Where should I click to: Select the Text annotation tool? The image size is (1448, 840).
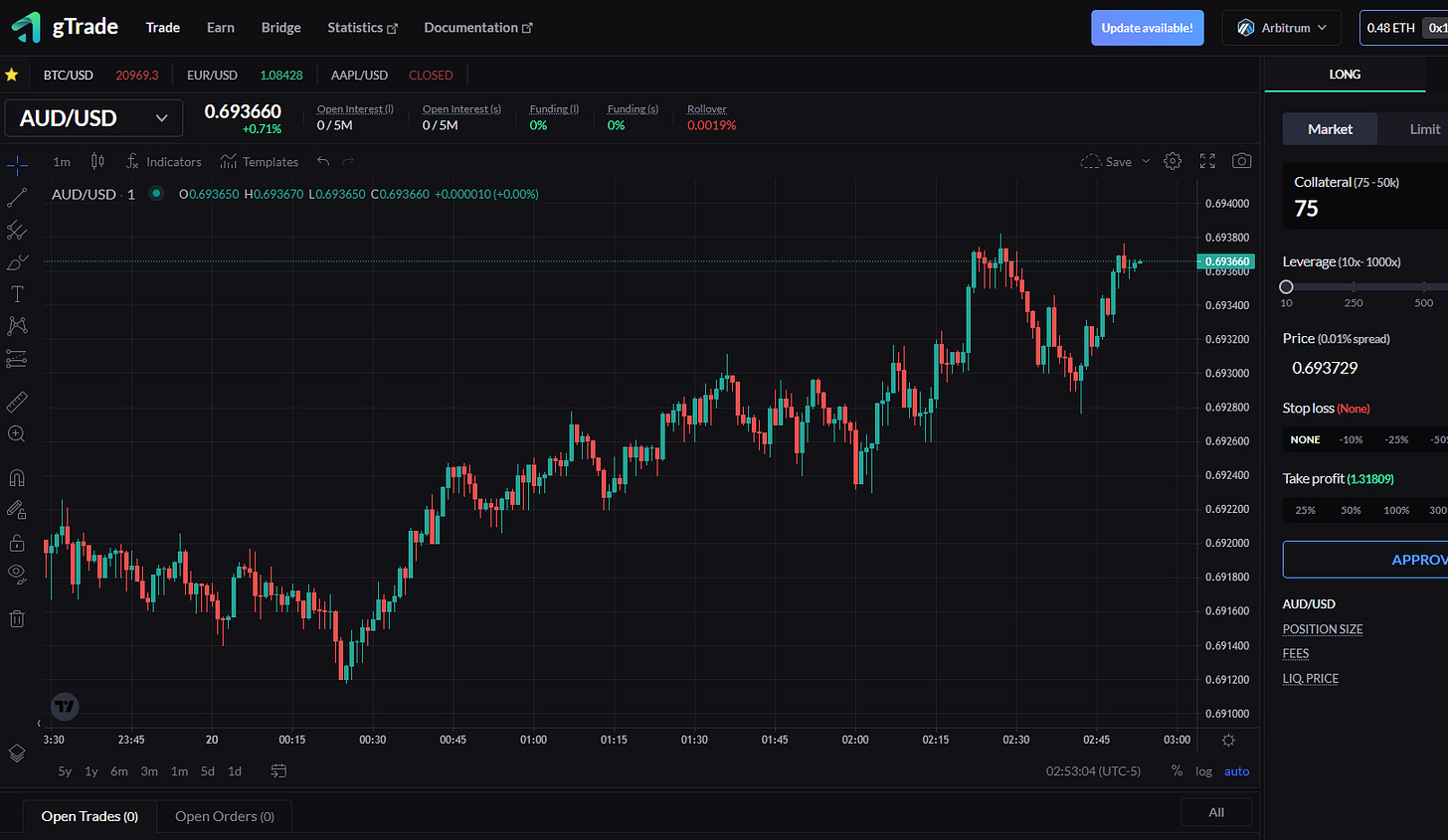pyautogui.click(x=17, y=294)
